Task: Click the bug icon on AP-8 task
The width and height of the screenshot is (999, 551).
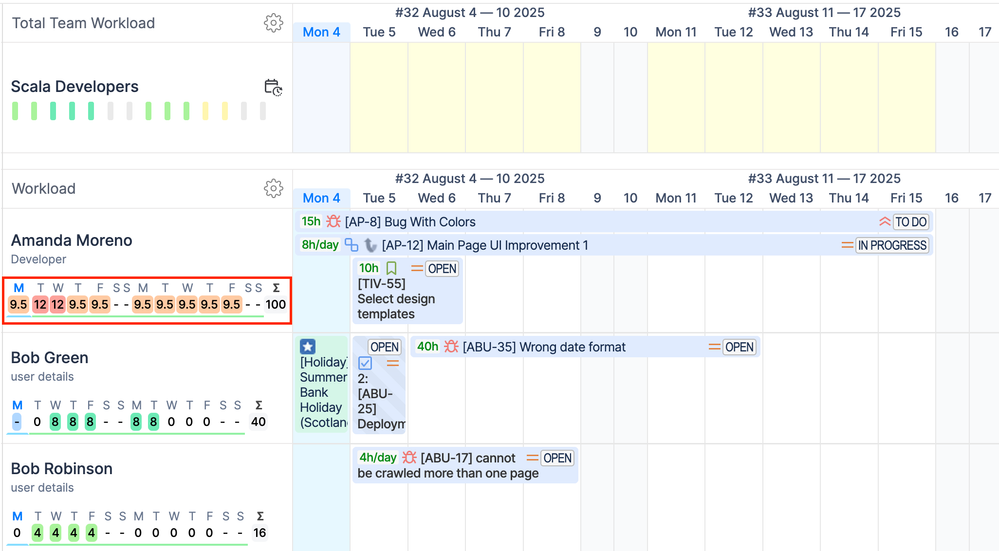Action: 333,222
